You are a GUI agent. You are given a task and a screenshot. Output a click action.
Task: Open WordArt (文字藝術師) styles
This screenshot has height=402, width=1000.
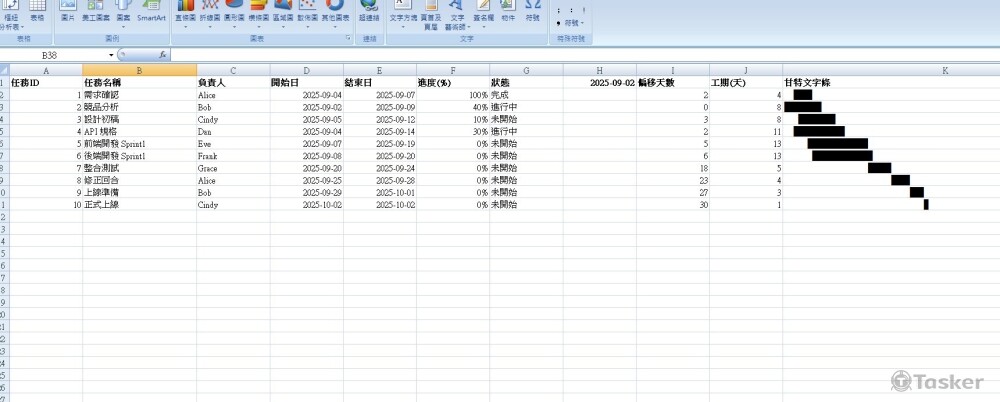457,15
